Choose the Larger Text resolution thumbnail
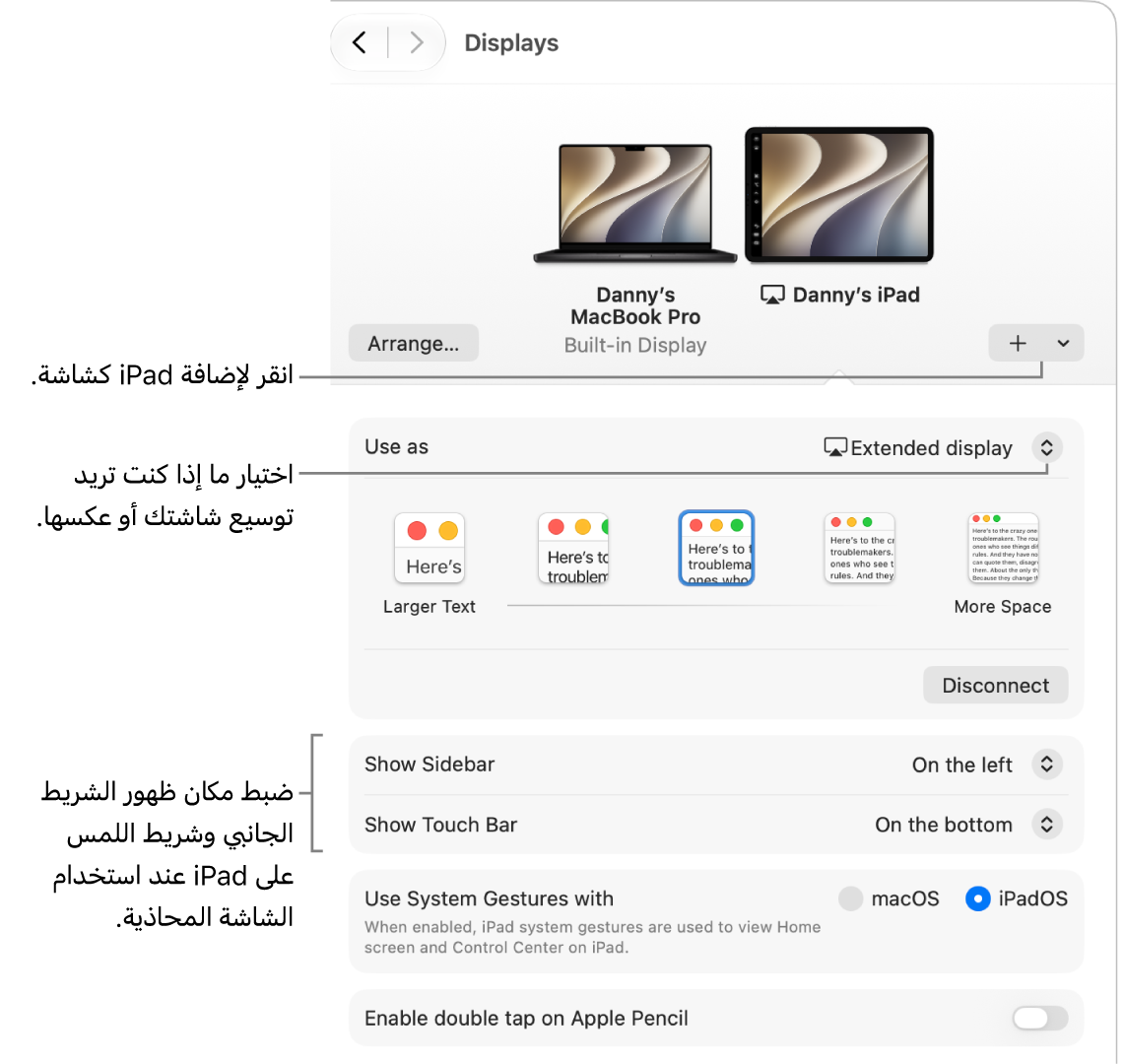 point(430,549)
